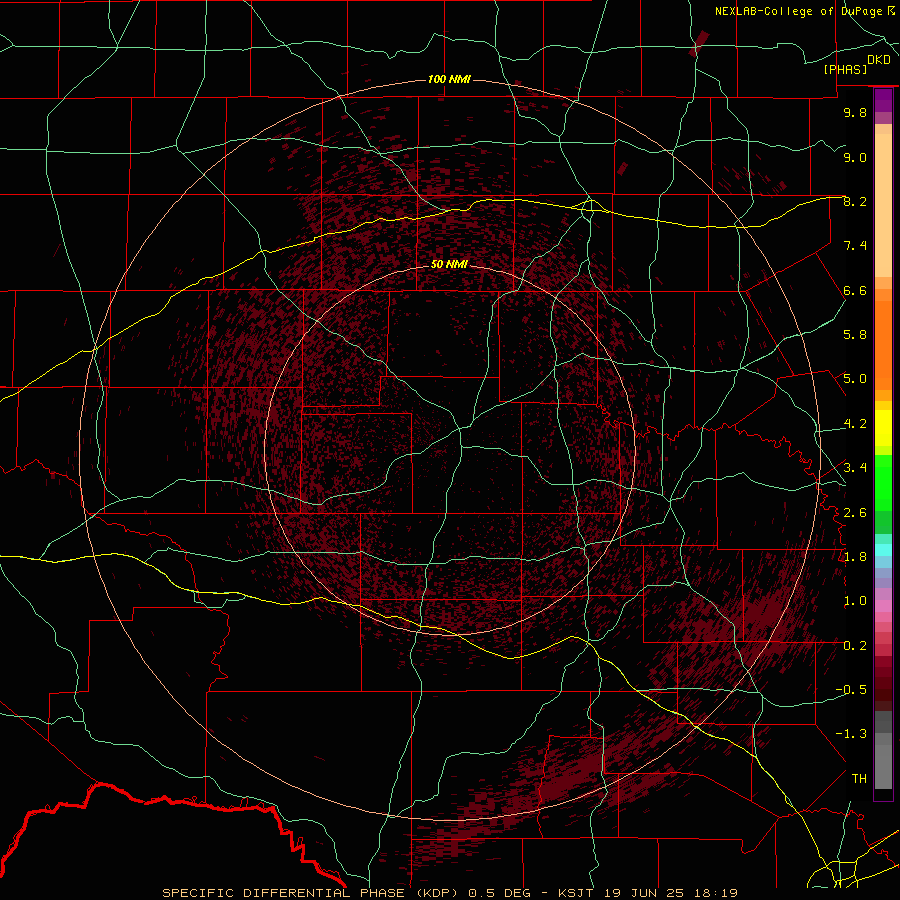
Task: Pick the pink segment of the color bar
Action: [883, 606]
